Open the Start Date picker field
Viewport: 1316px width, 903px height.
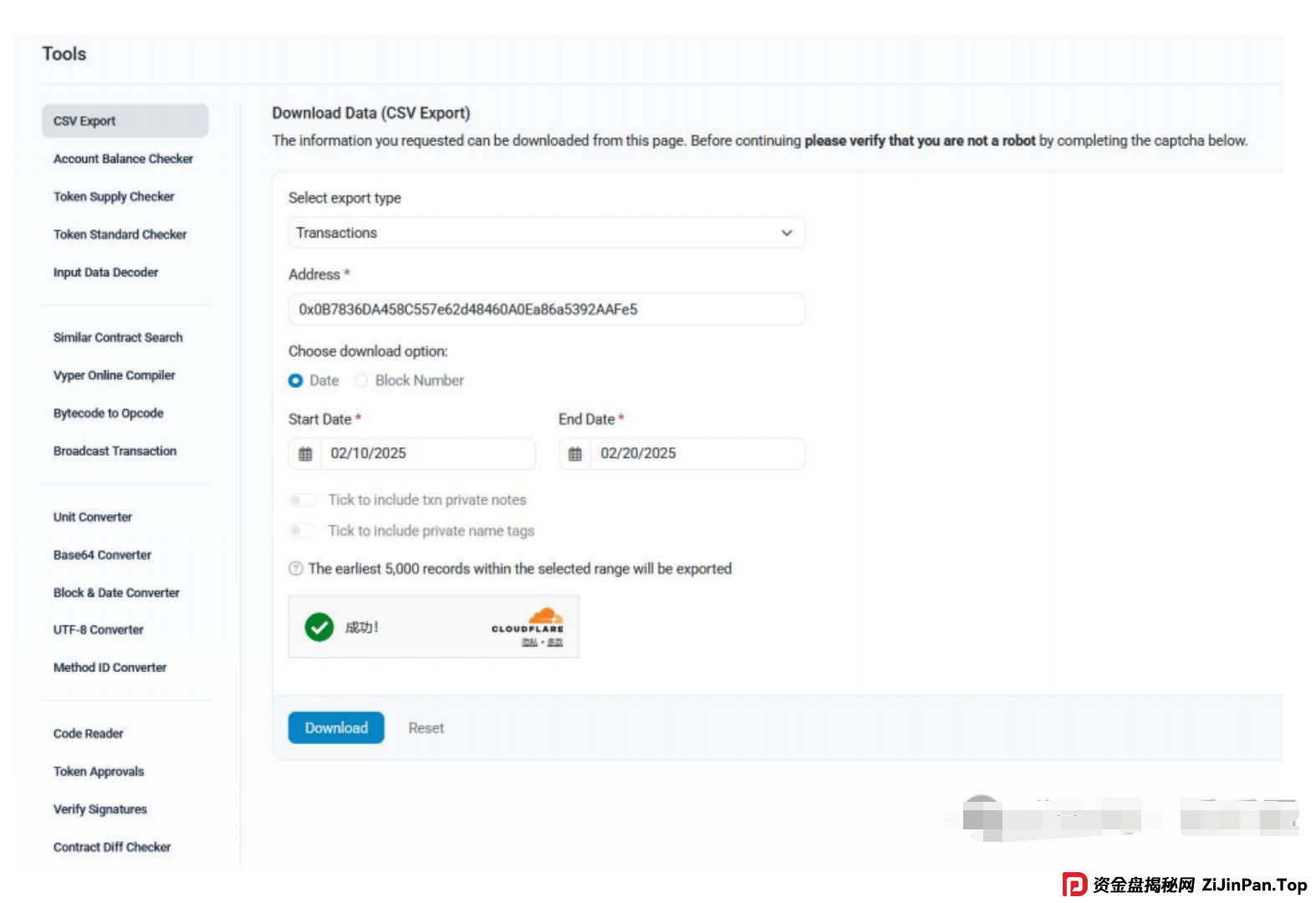click(x=426, y=454)
